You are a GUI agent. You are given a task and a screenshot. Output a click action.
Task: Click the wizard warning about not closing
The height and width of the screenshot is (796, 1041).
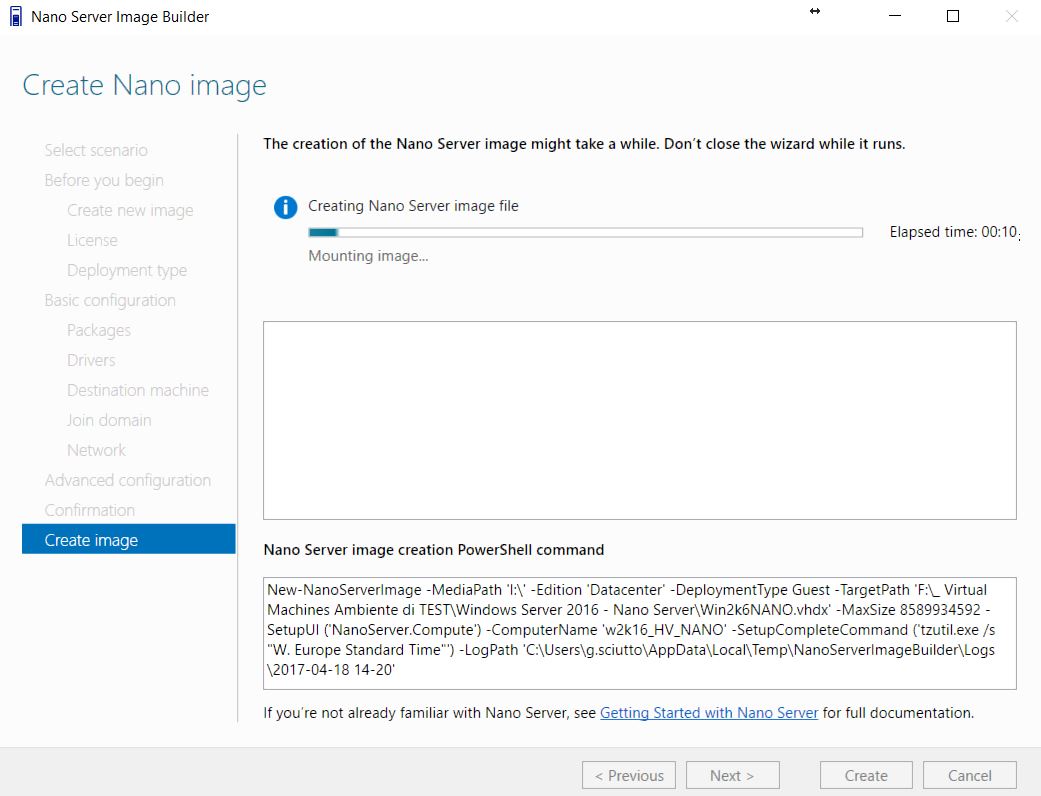[584, 144]
